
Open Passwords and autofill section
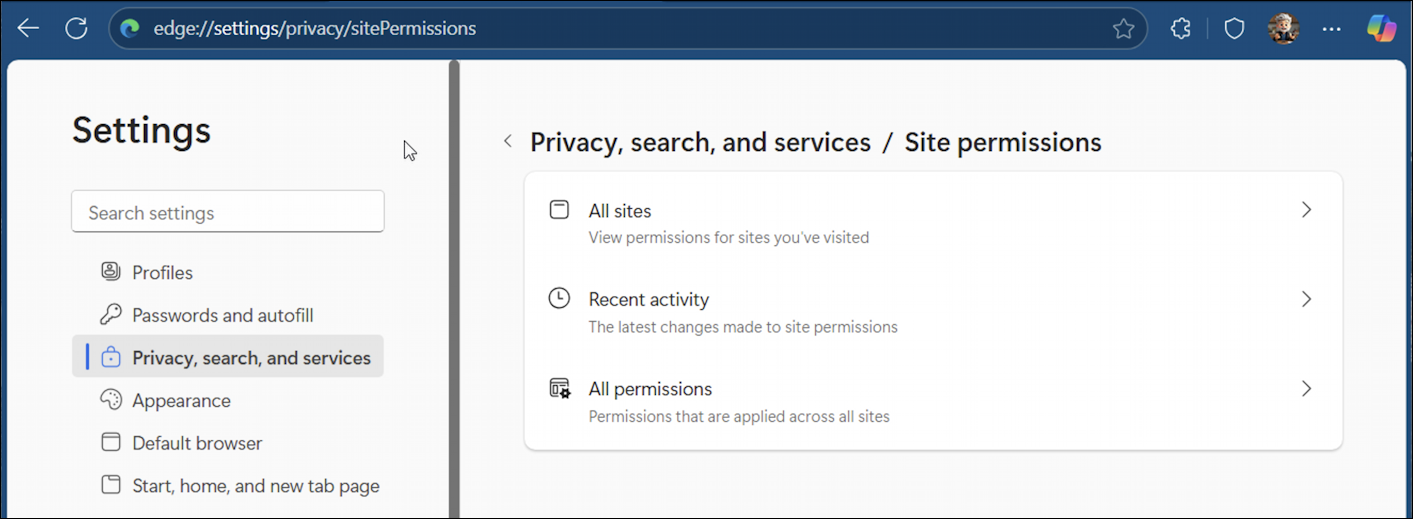(x=228, y=315)
